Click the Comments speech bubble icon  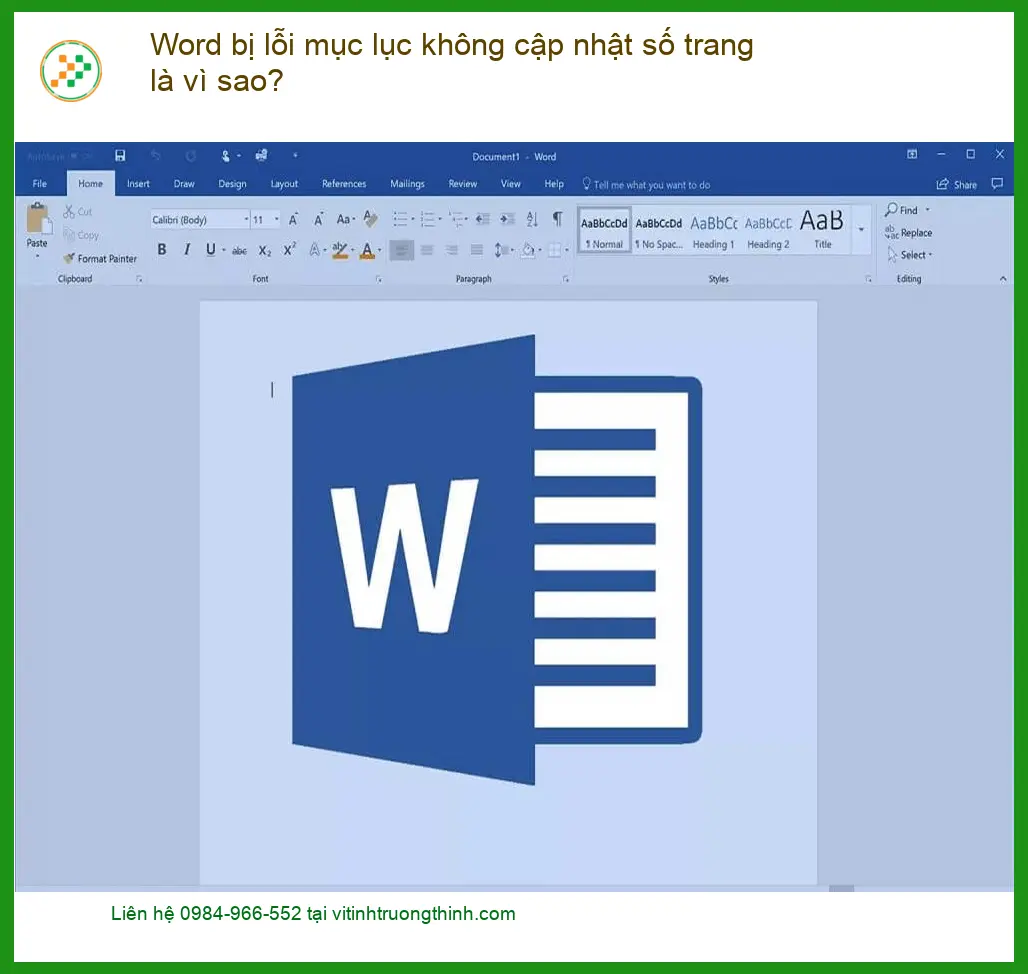997,184
